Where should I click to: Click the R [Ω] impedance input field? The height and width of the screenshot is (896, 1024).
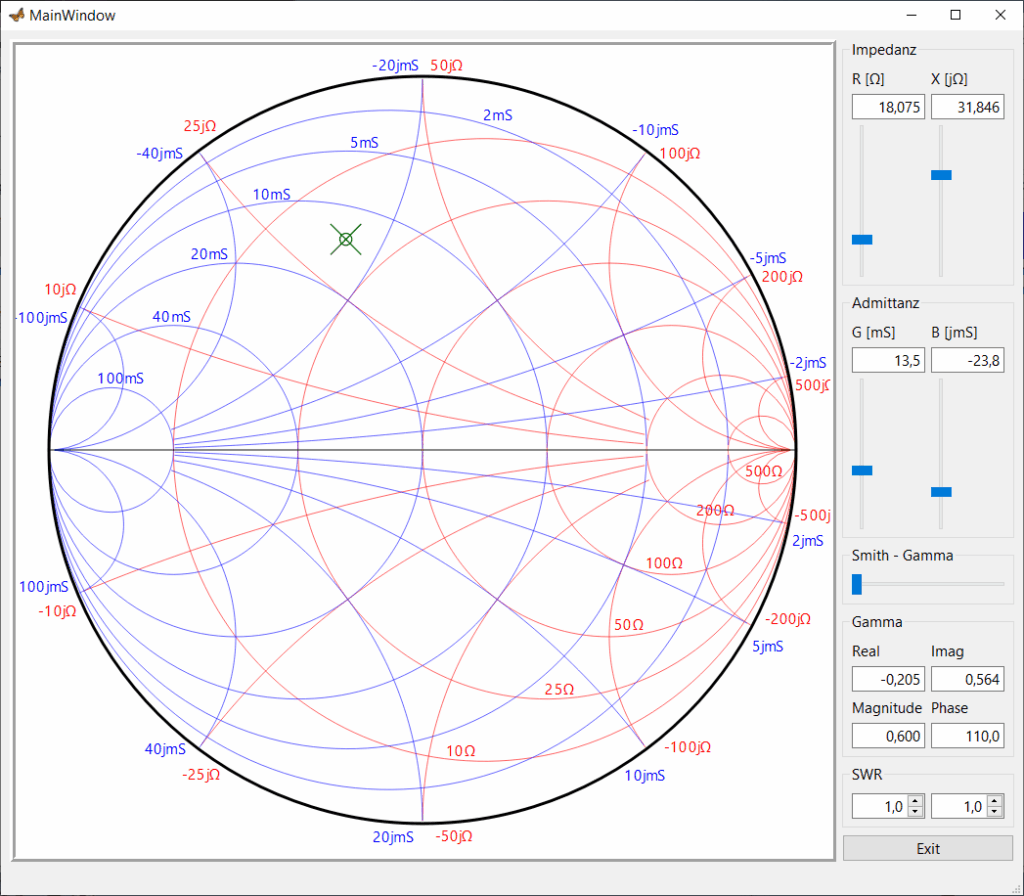pos(888,107)
